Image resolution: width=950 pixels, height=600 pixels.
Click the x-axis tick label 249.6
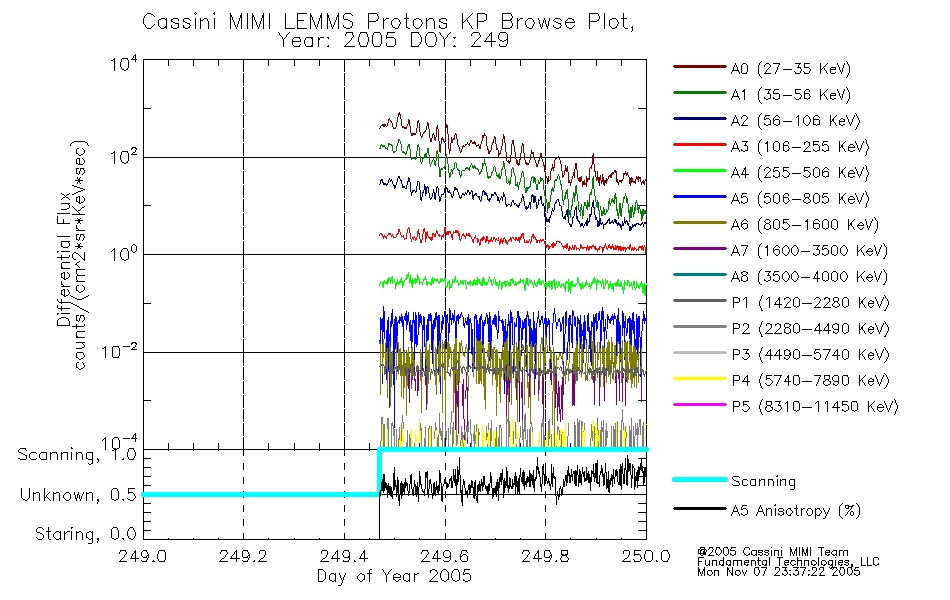445,556
